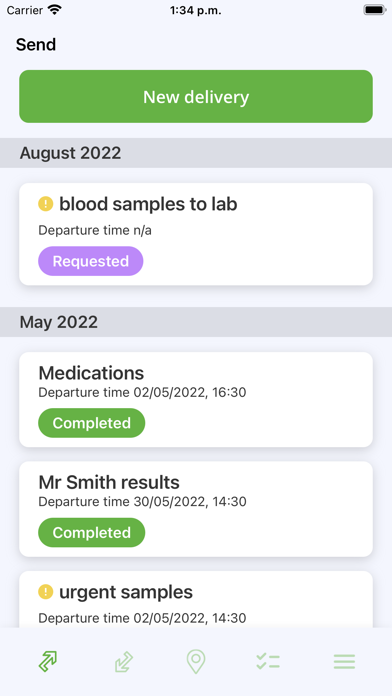Tap Completed badge on Medications delivery
392x696 pixels.
pyautogui.click(x=91, y=423)
